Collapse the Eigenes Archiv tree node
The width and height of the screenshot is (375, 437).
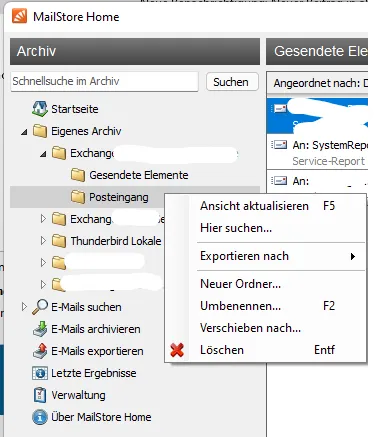pos(24,132)
